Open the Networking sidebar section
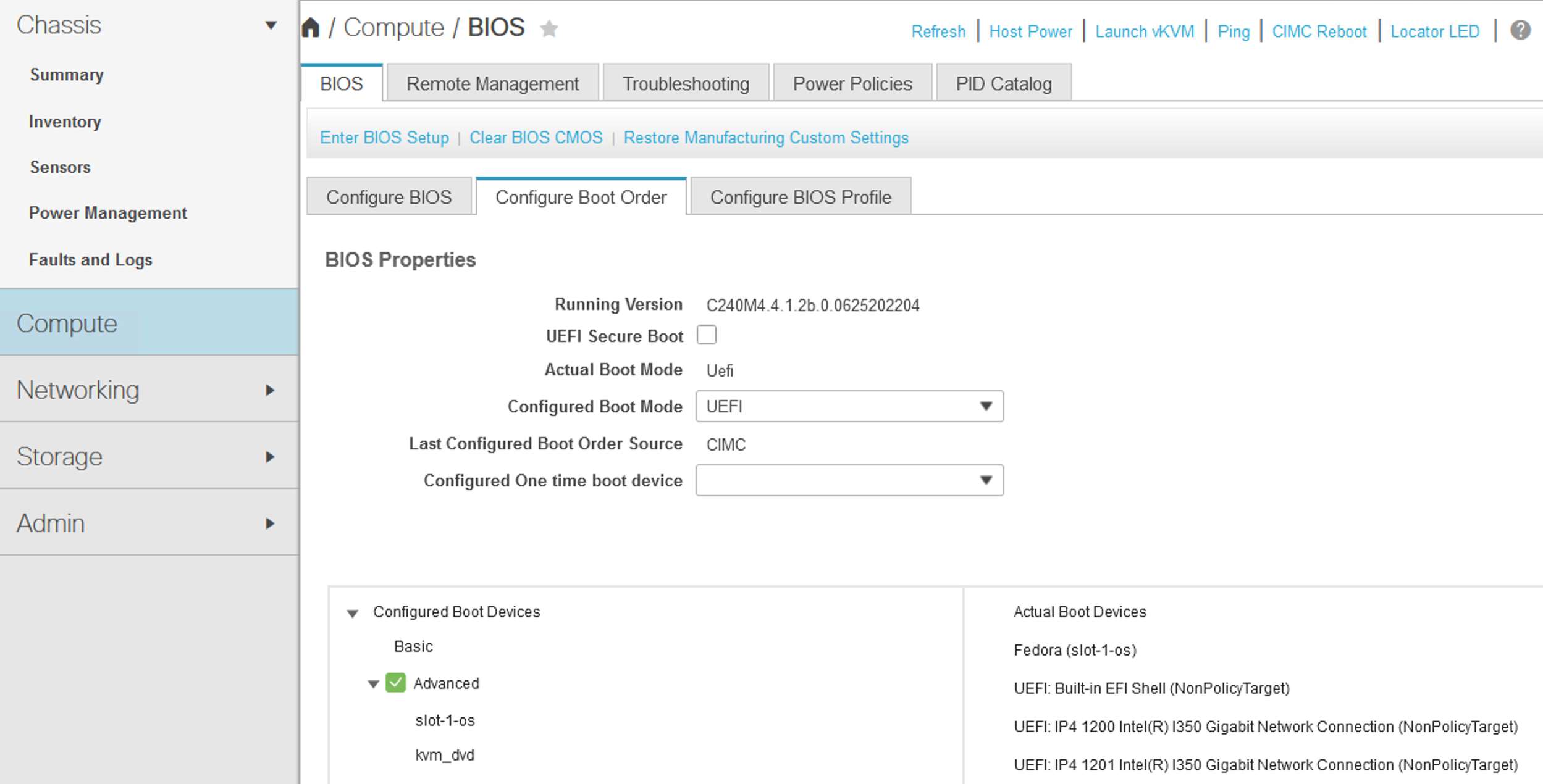Image resolution: width=1543 pixels, height=784 pixels. (149, 390)
